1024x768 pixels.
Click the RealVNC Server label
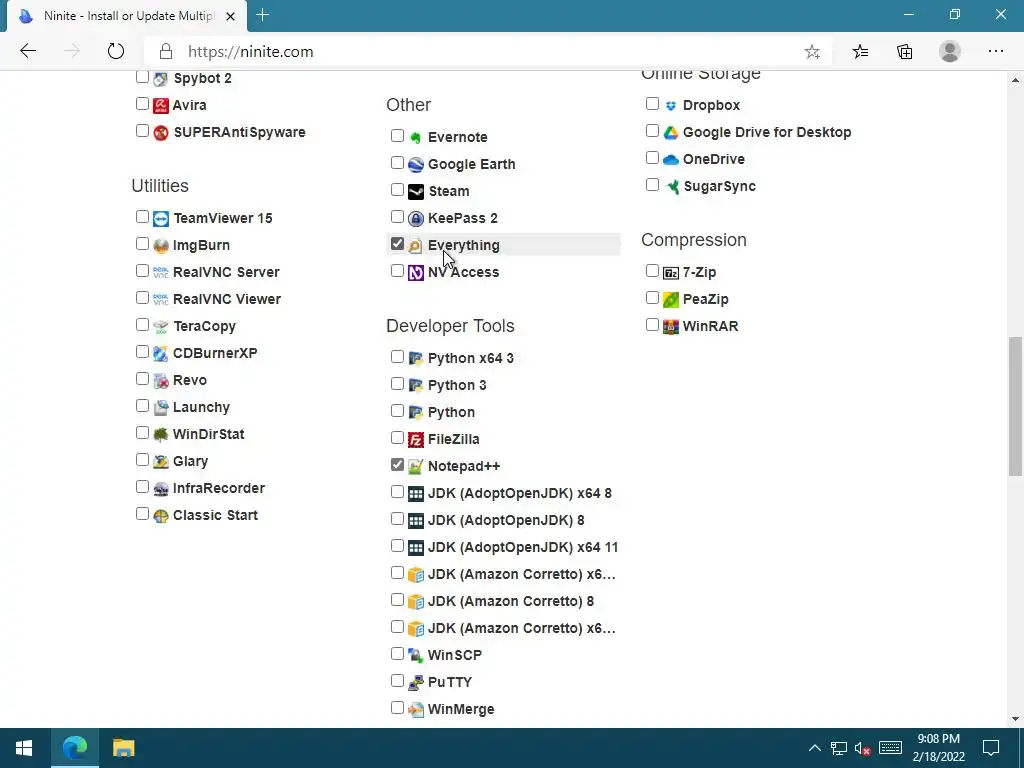226,272
